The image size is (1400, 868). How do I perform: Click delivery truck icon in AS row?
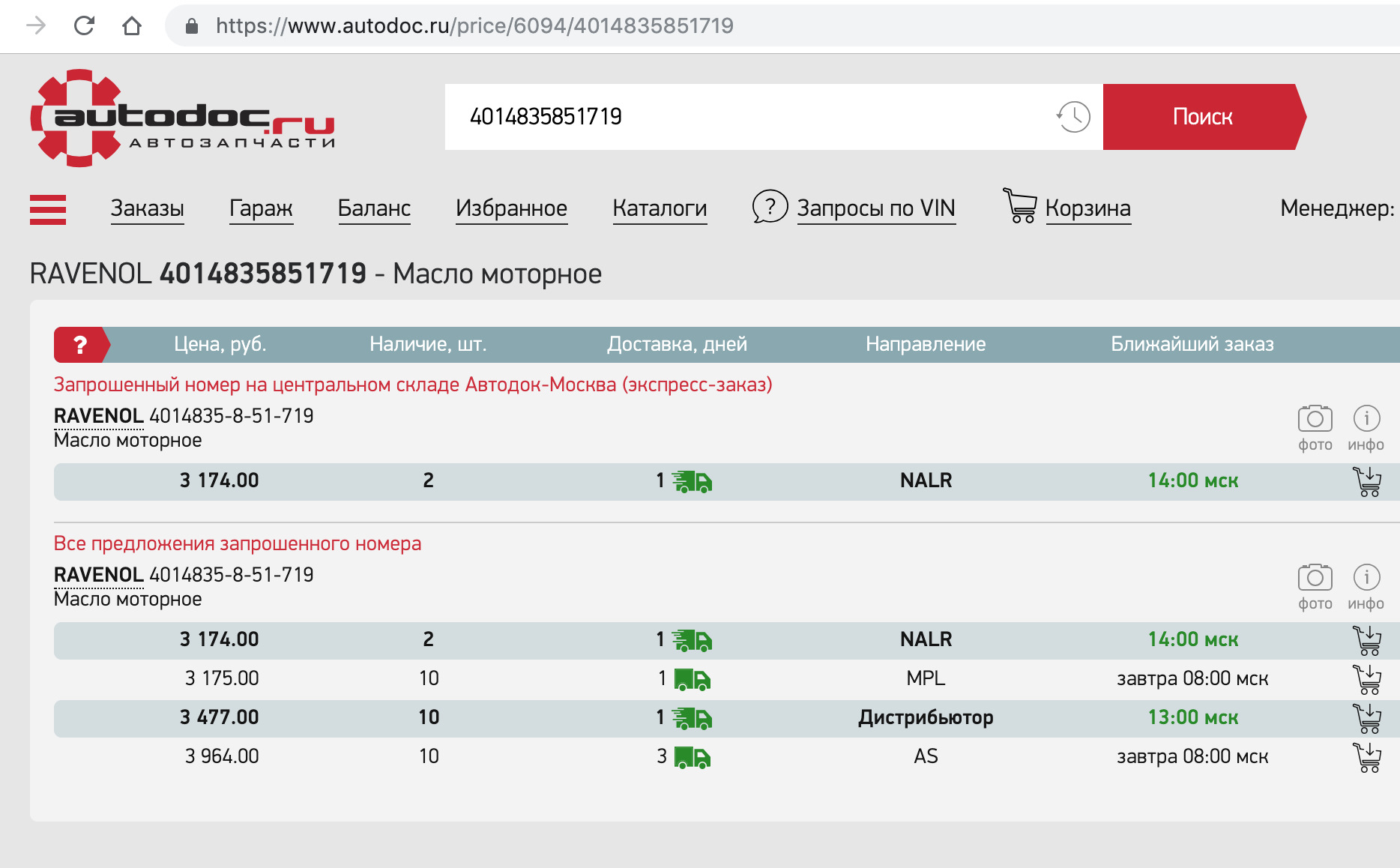[x=692, y=758]
